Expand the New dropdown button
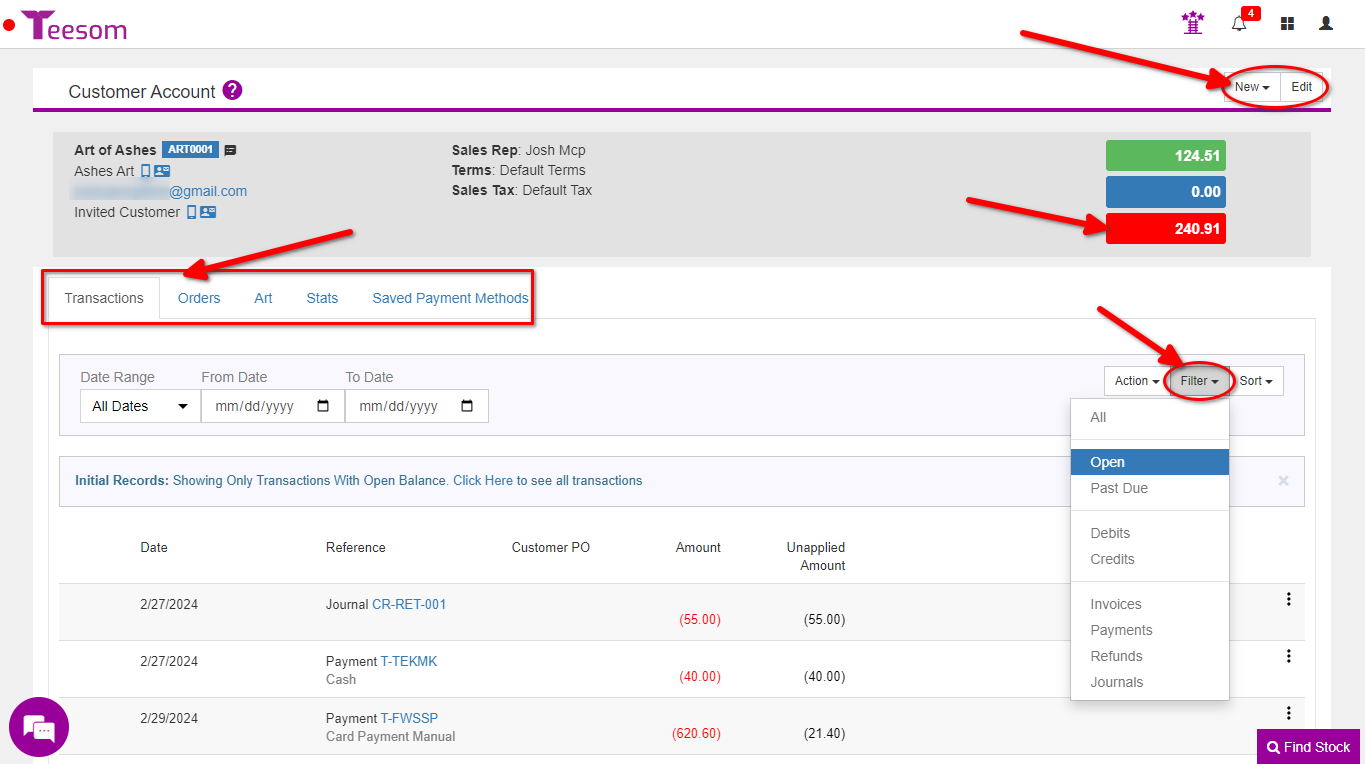This screenshot has height=764, width=1365. click(1251, 87)
